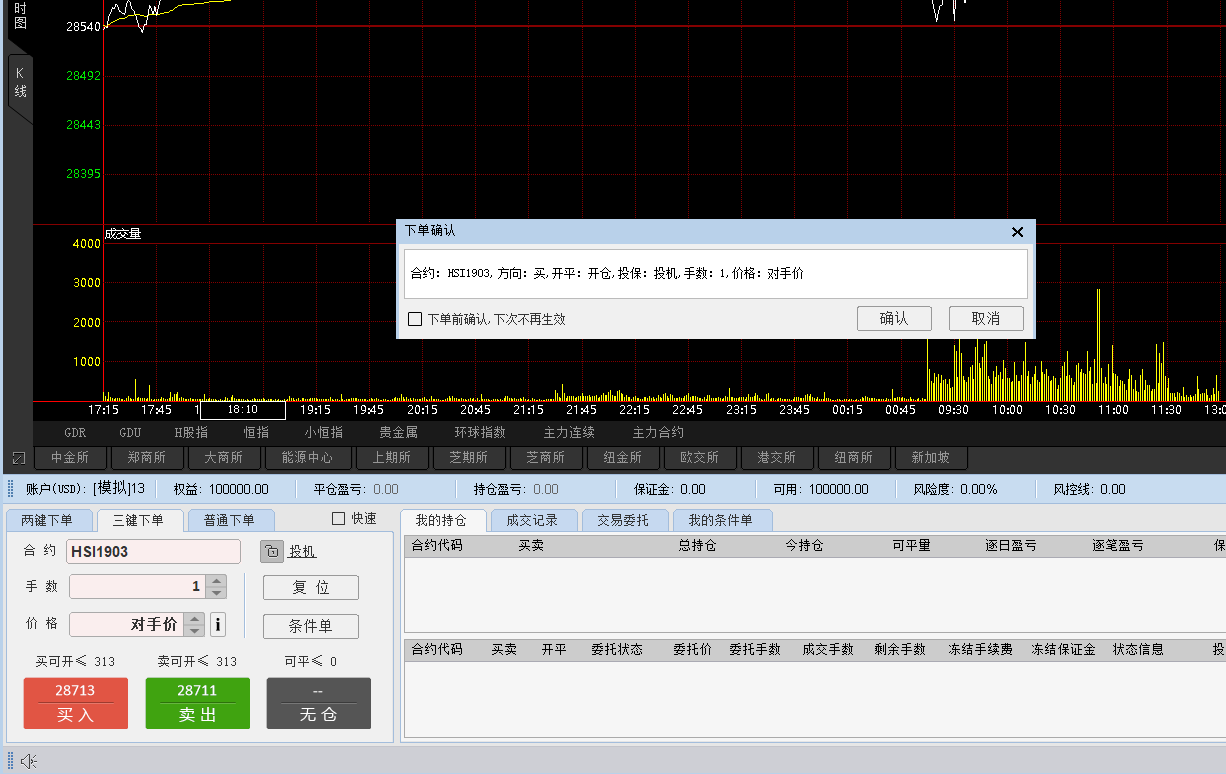This screenshot has height=774, width=1226.
Task: Click the expand panel icon left of 中金所
Action: (x=19, y=458)
